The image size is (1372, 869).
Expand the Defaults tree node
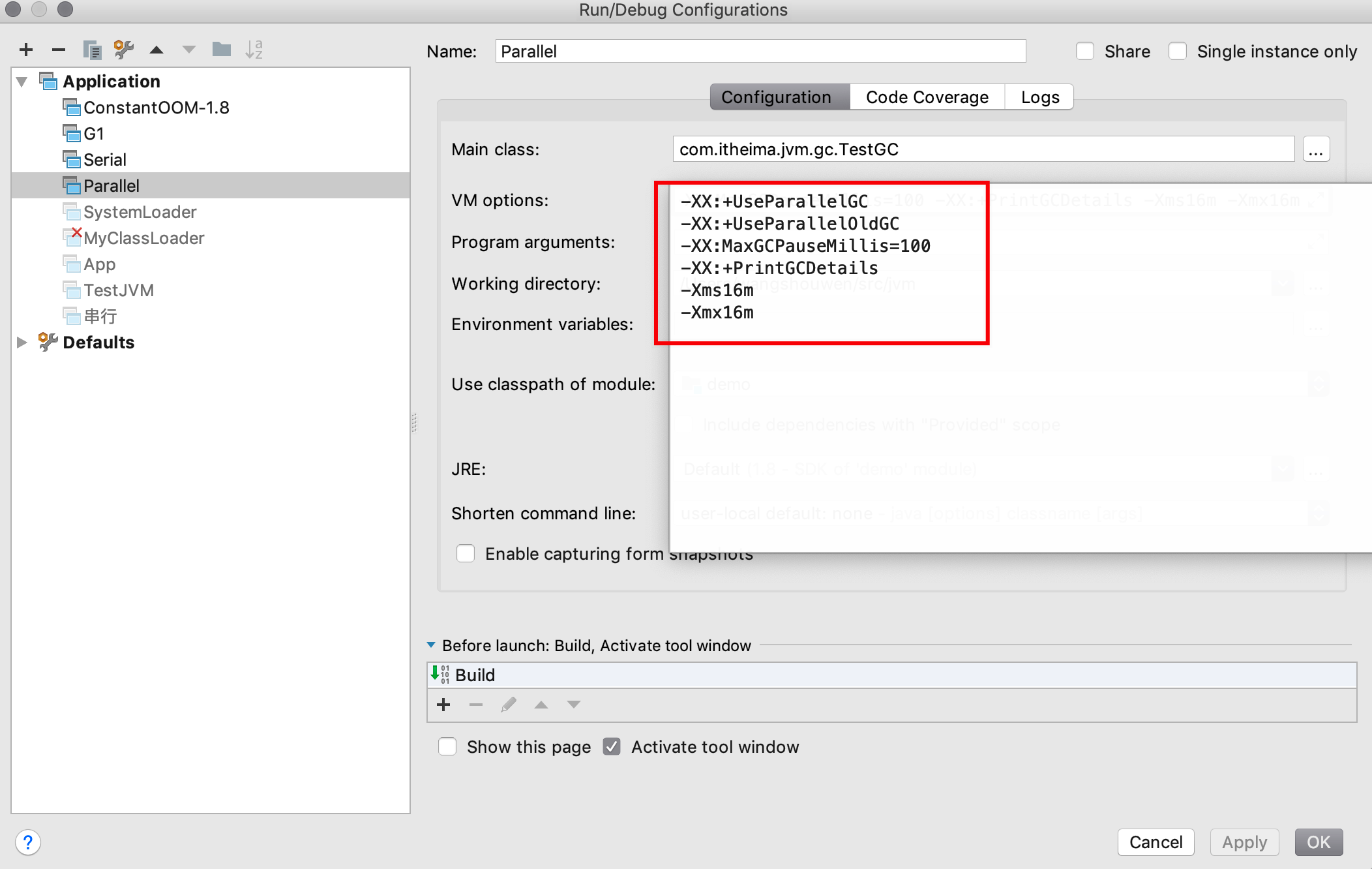(22, 343)
